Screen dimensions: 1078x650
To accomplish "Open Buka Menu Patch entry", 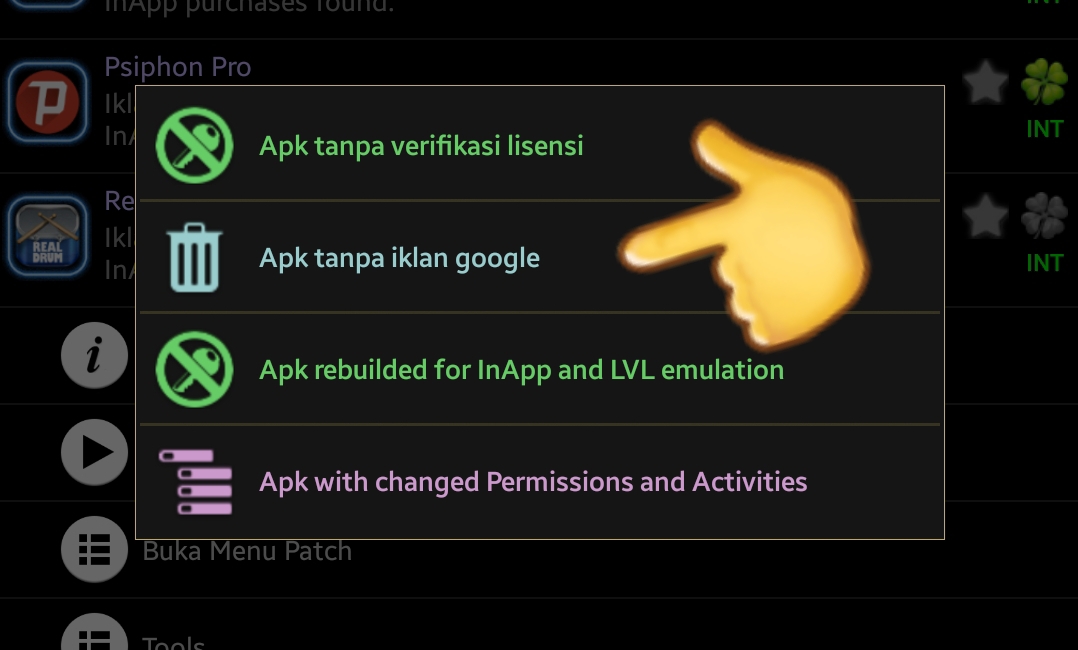I will (539, 550).
